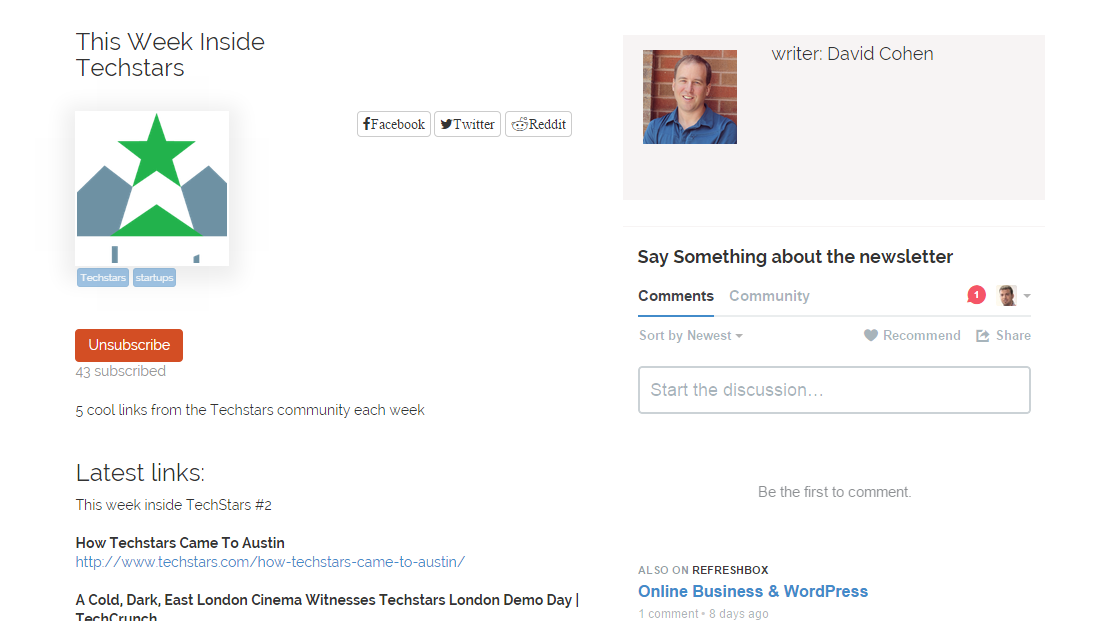Focus the Start the discussion field

tap(834, 390)
